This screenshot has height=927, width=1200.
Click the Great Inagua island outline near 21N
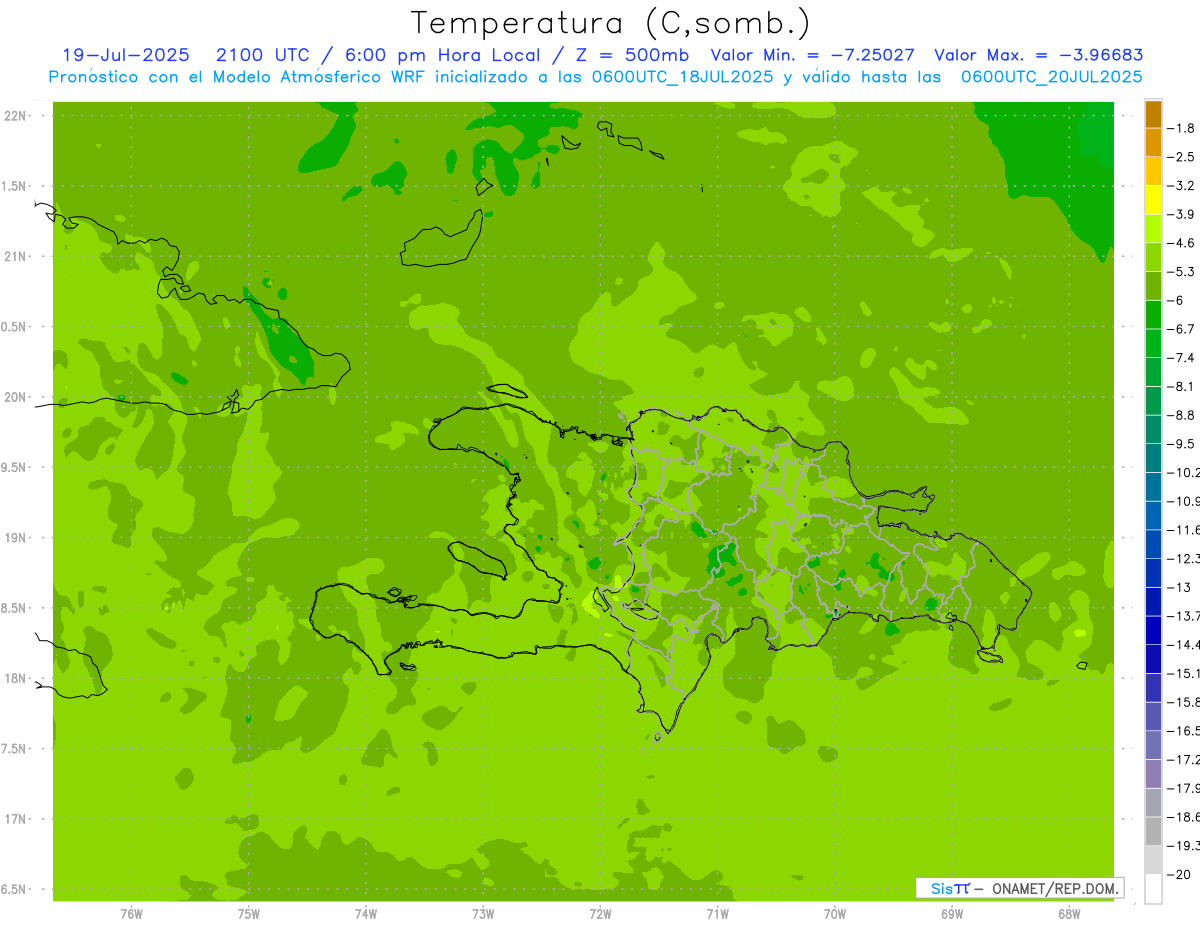(440, 239)
